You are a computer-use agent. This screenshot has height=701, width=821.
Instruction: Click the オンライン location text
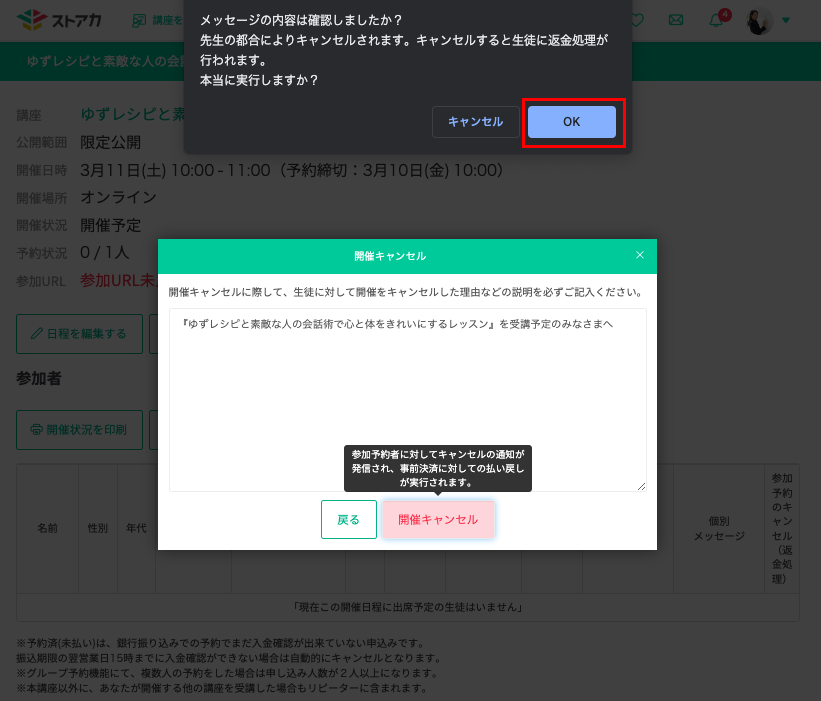pos(118,197)
